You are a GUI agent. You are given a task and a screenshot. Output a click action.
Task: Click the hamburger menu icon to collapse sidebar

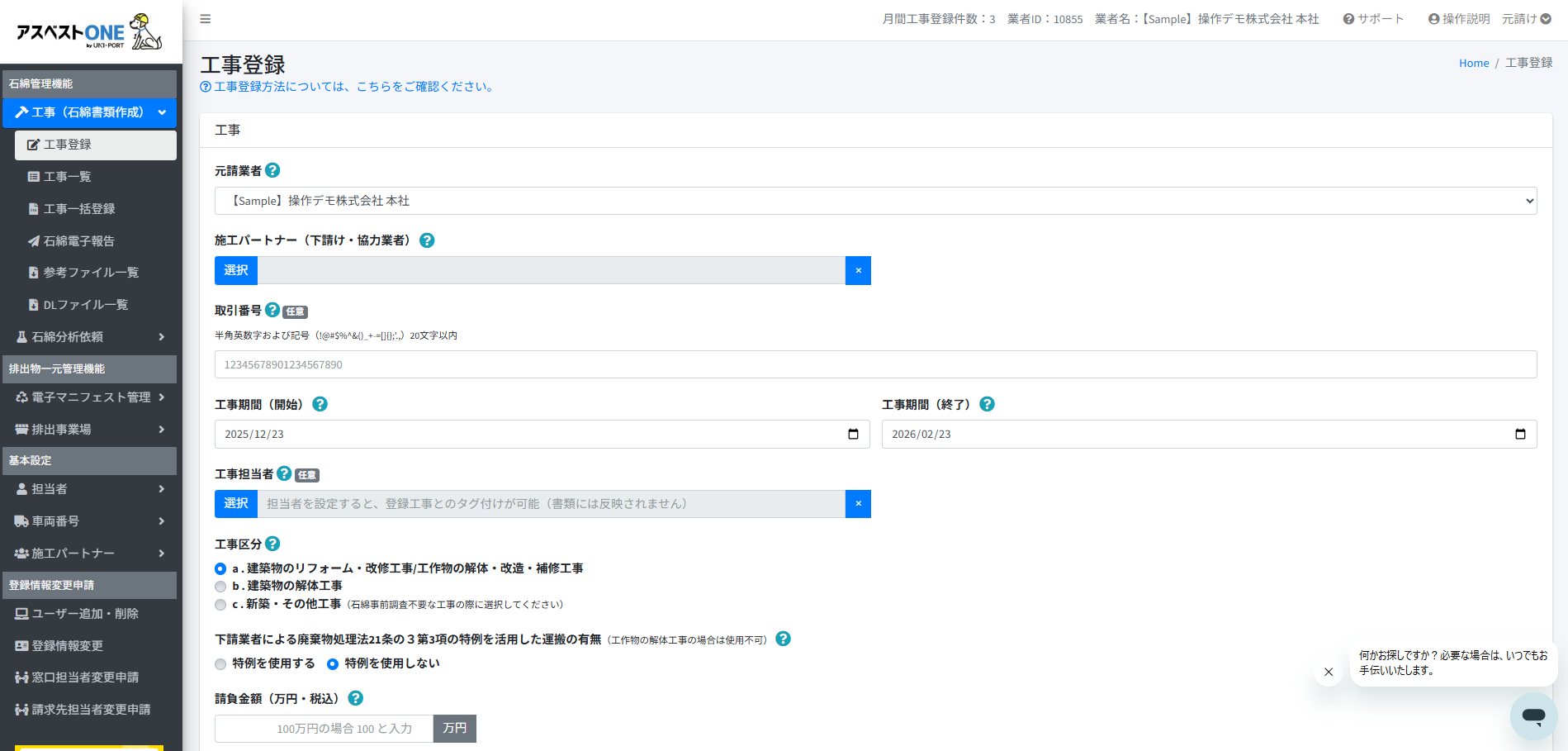[x=206, y=19]
